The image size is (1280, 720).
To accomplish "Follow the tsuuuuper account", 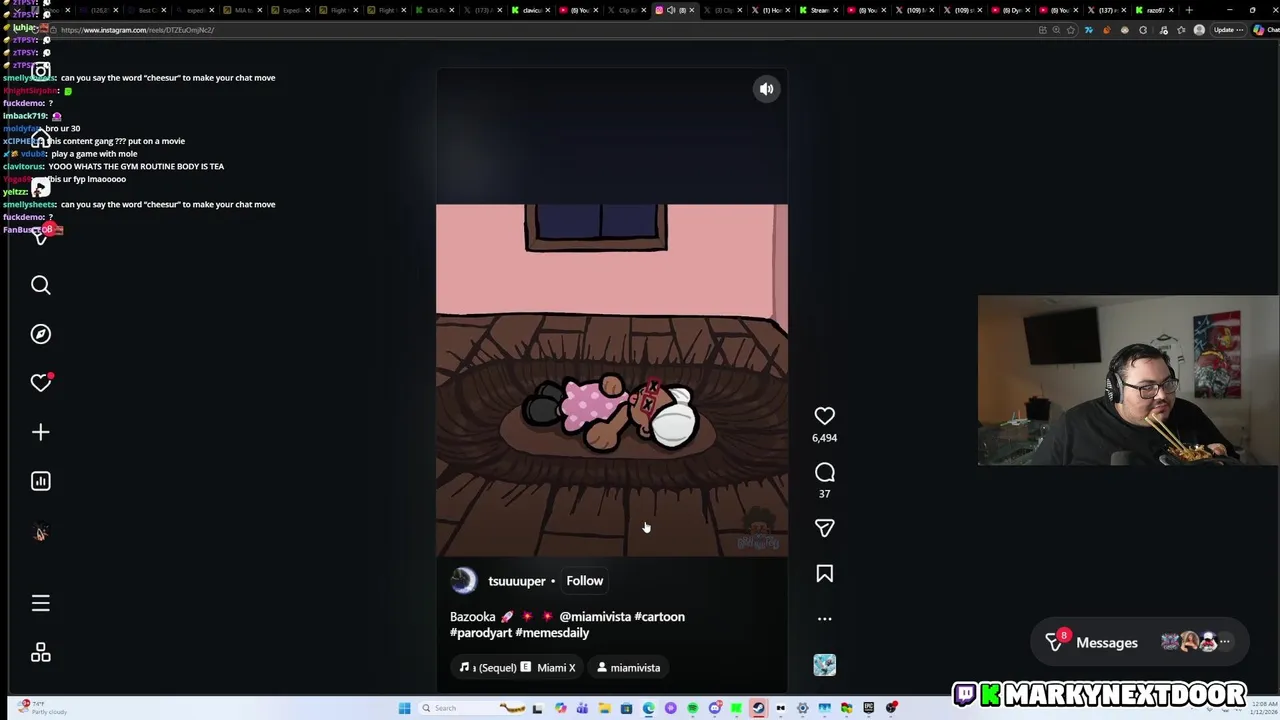I will tap(585, 581).
